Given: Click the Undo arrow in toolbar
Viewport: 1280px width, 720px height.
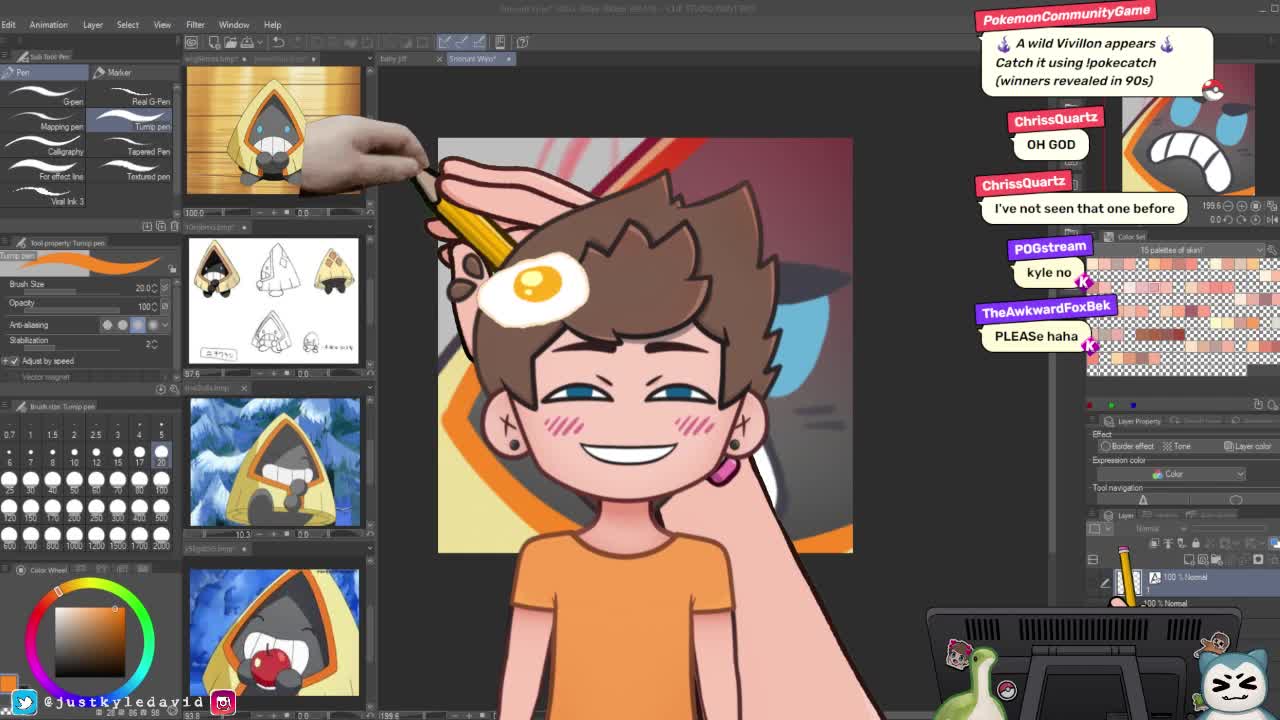Looking at the screenshot, I should (x=278, y=42).
